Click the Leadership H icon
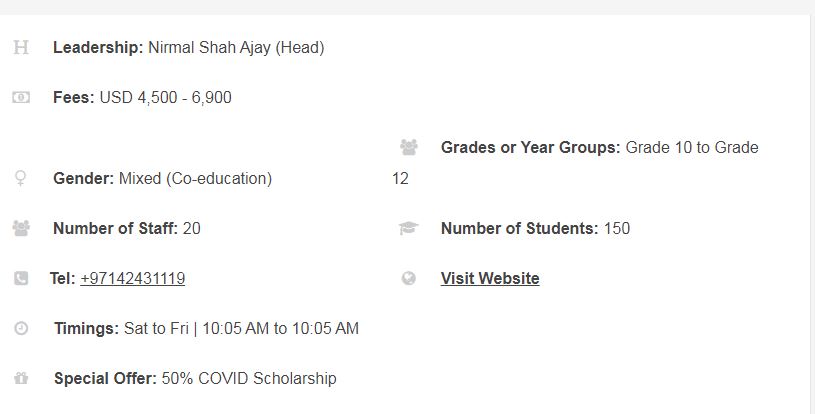The width and height of the screenshot is (815, 414). pyautogui.click(x=21, y=47)
